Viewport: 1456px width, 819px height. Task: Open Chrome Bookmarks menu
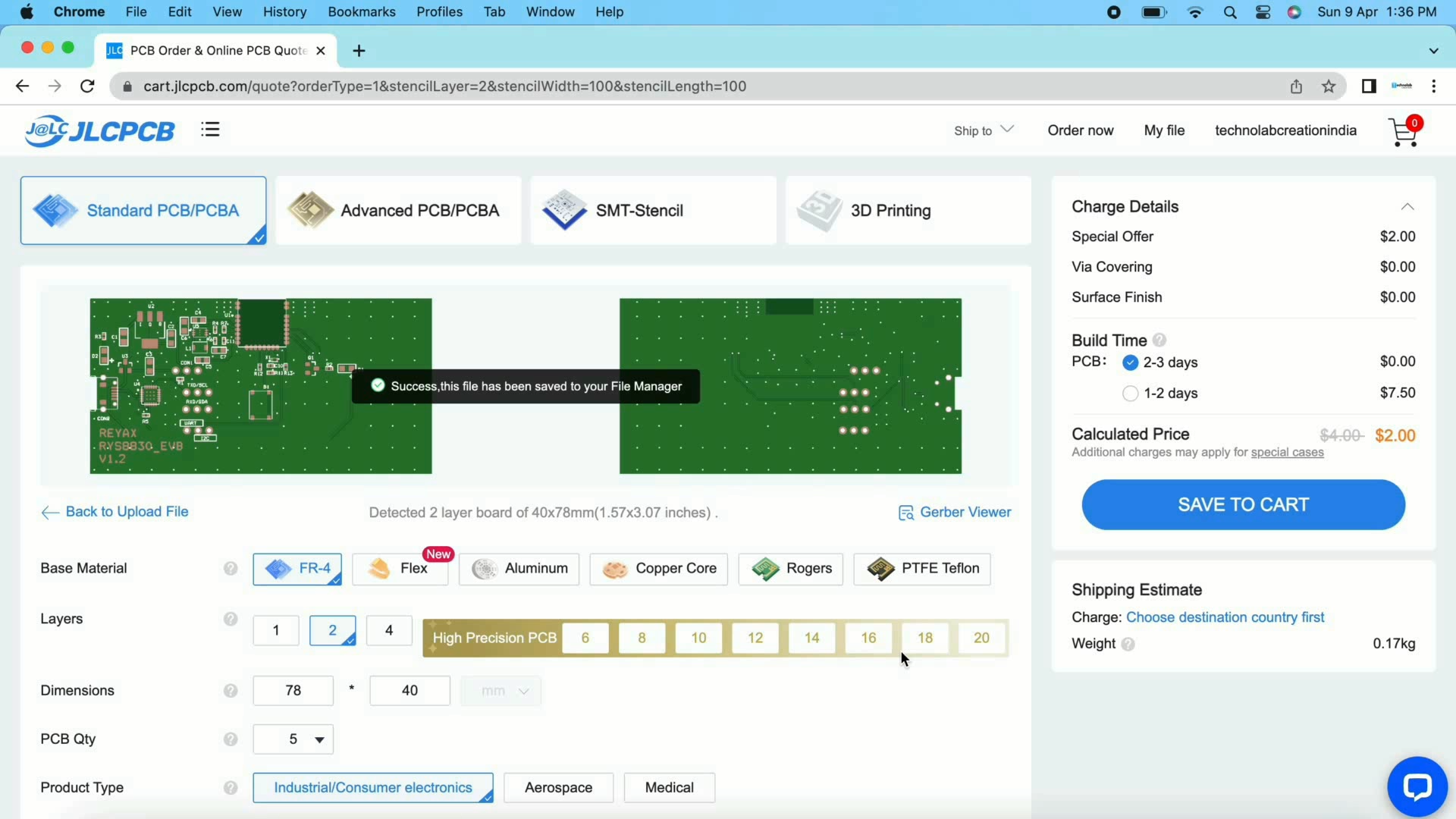click(362, 12)
